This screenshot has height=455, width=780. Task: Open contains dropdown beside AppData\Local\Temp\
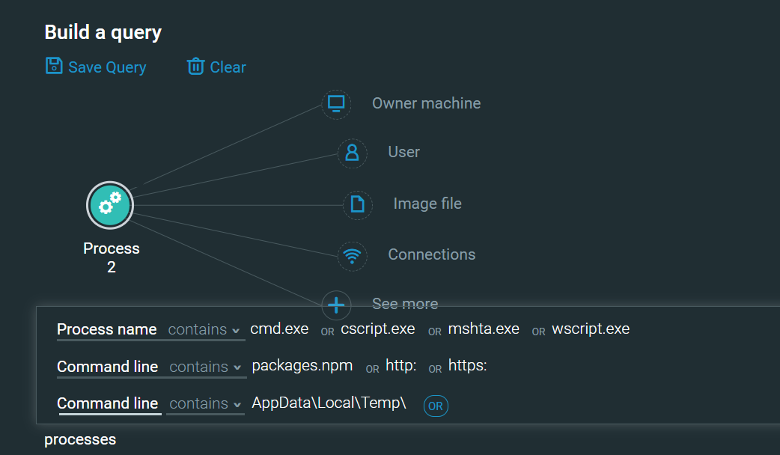point(205,405)
